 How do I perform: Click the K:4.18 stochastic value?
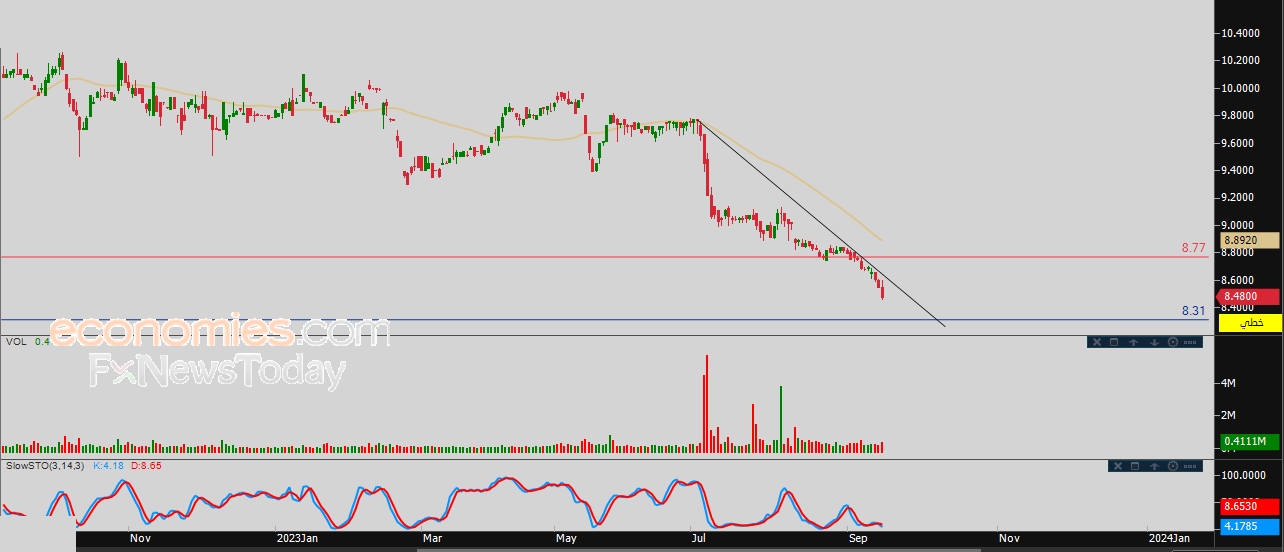click(x=108, y=466)
